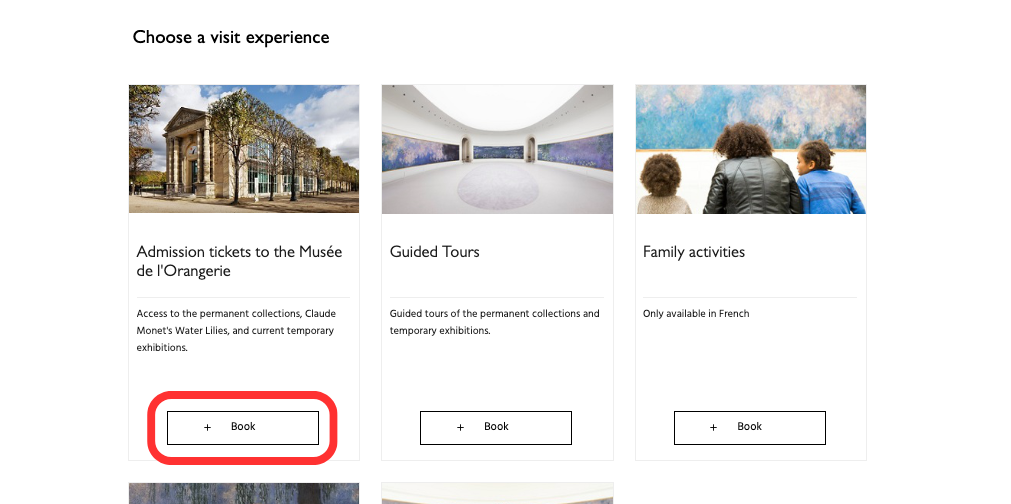Click the 'Book' label in the Admission button
The width and height of the screenshot is (1011, 504).
click(x=243, y=427)
